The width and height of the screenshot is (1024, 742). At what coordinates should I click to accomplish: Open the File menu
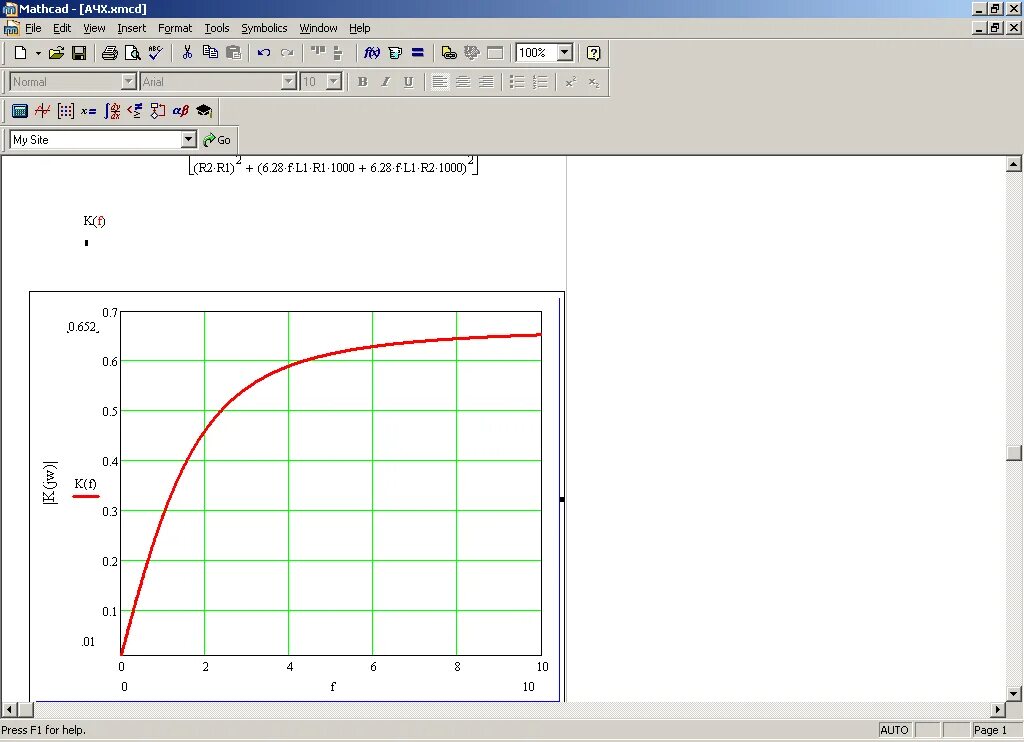(33, 28)
